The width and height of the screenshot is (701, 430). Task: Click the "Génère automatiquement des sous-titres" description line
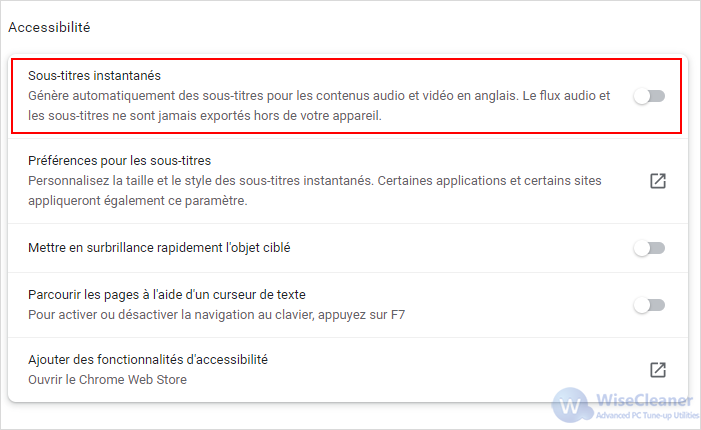(x=319, y=96)
